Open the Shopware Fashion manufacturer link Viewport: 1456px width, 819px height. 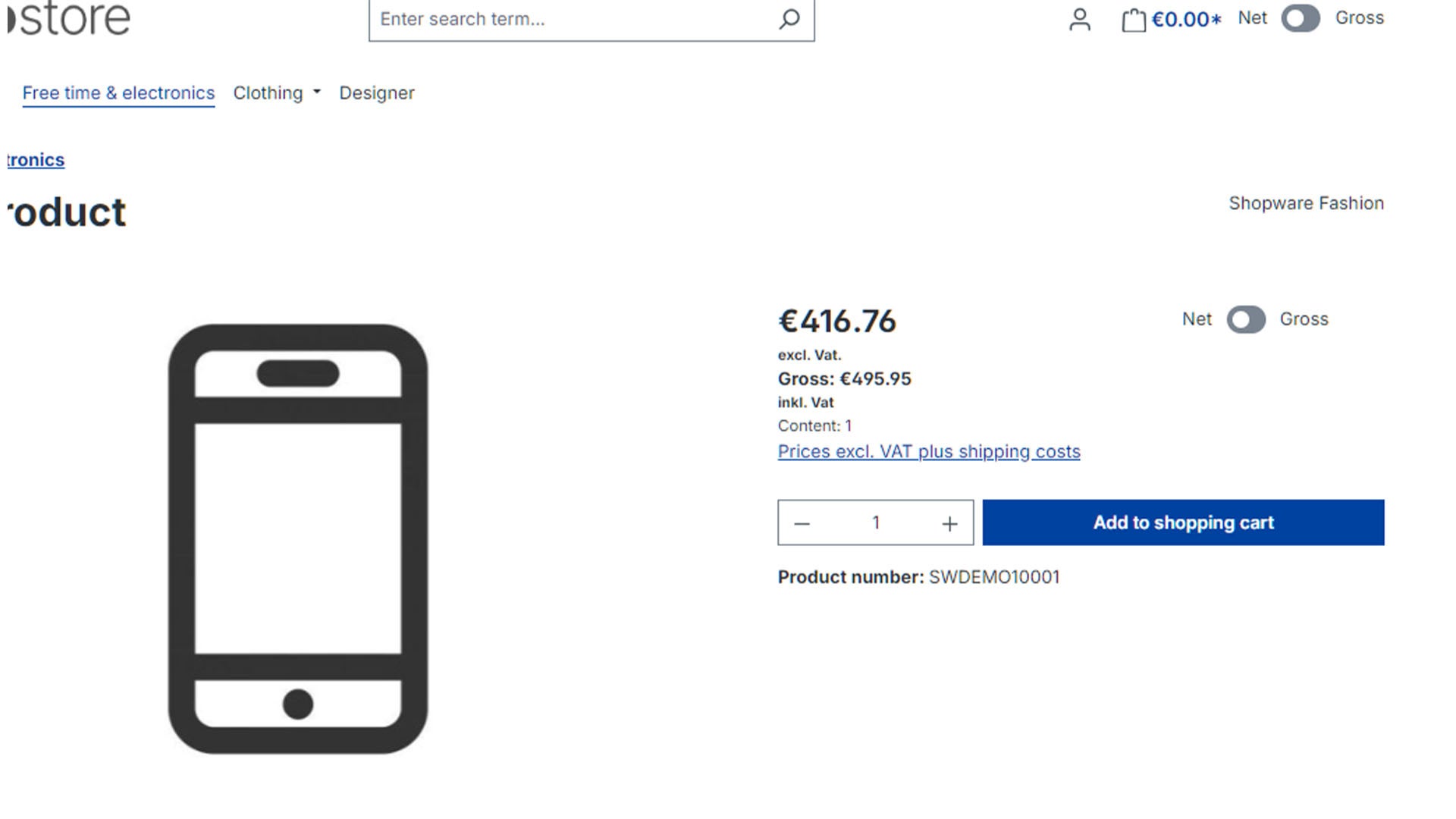tap(1306, 203)
